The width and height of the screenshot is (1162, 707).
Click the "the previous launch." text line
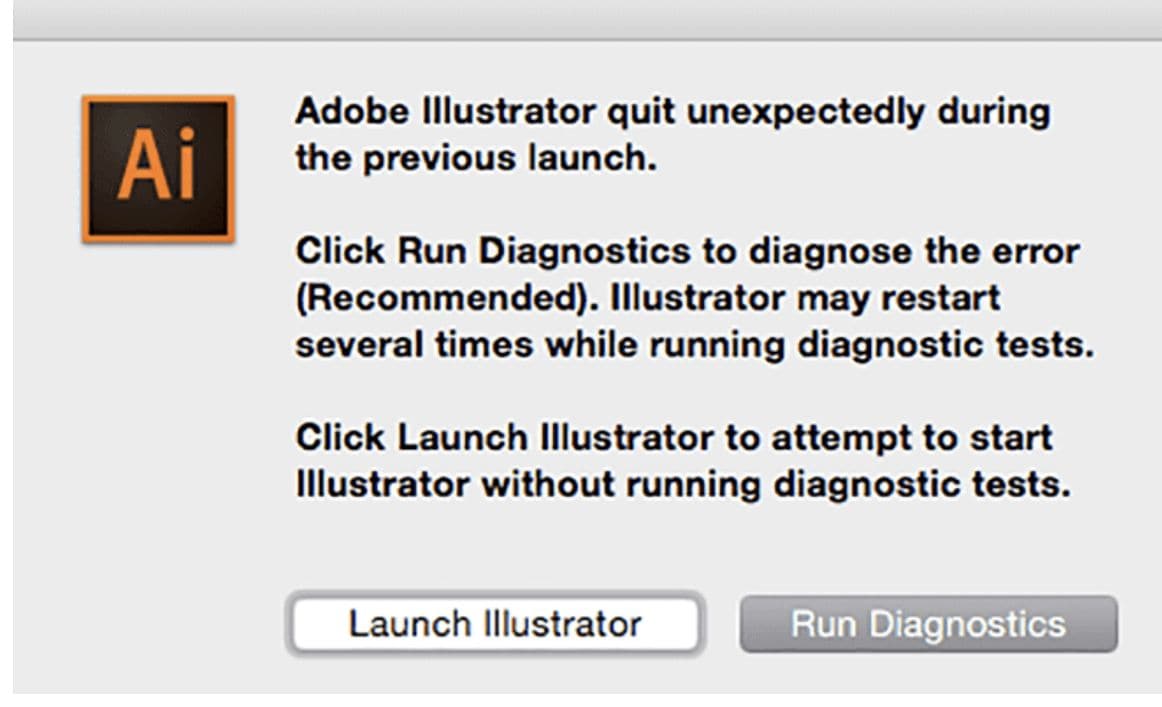[476, 159]
